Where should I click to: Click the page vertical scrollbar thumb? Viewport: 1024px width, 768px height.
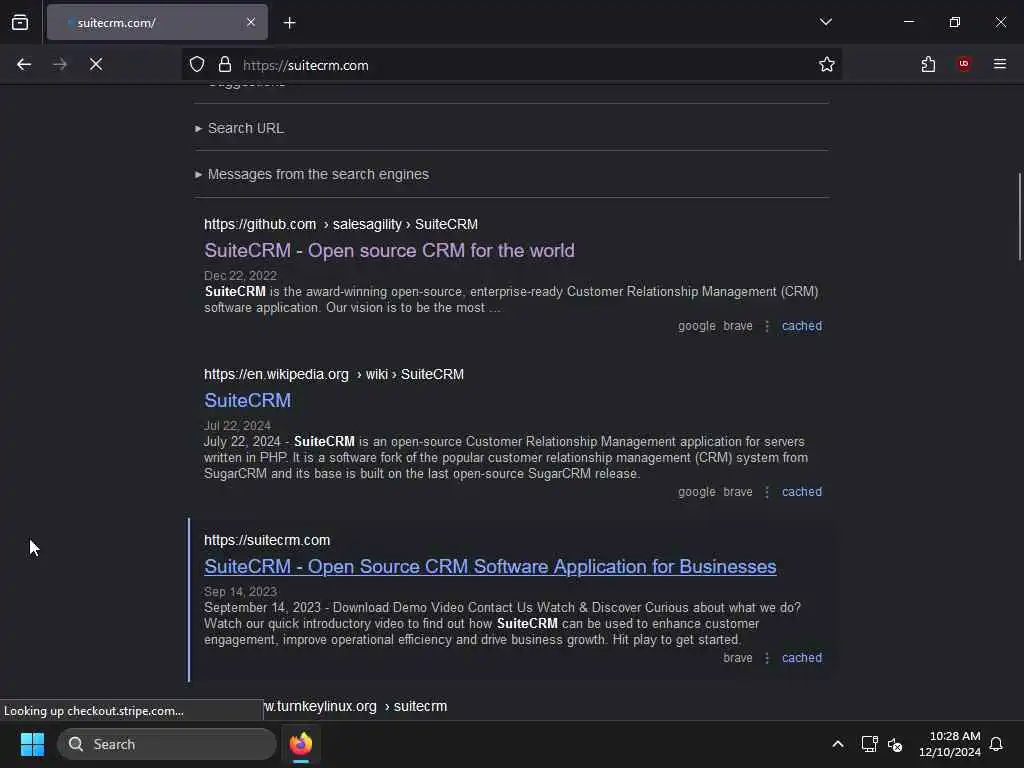pyautogui.click(x=1019, y=217)
